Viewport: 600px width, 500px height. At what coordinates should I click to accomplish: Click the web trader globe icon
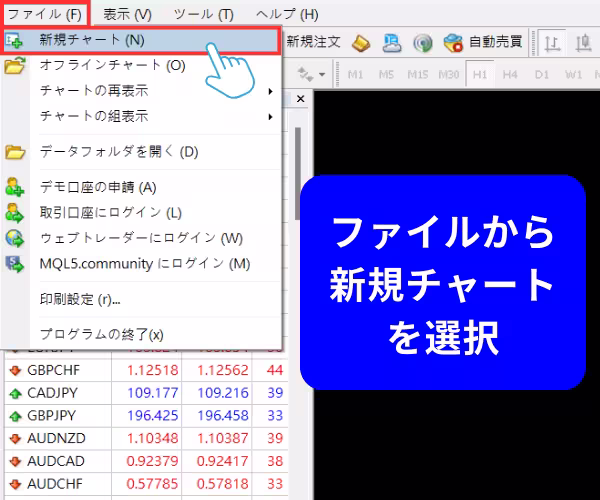(15, 238)
